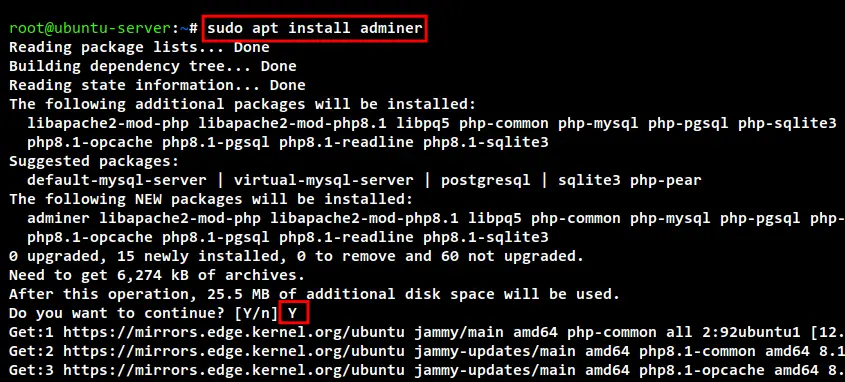
Task: Click 'postgresql' in the suggested packages line
Action: pyautogui.click(x=486, y=180)
